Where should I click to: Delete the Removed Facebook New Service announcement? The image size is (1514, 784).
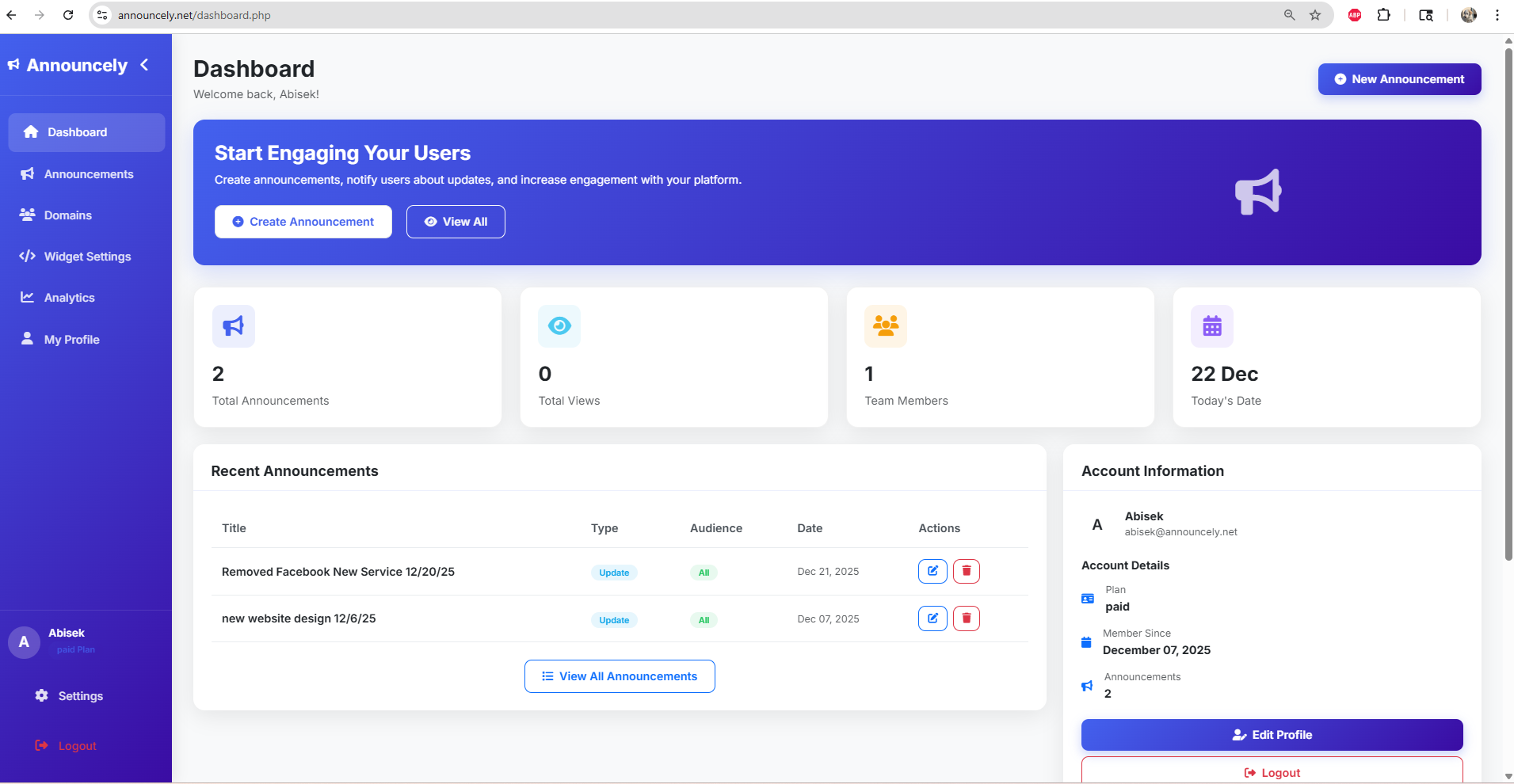click(967, 571)
